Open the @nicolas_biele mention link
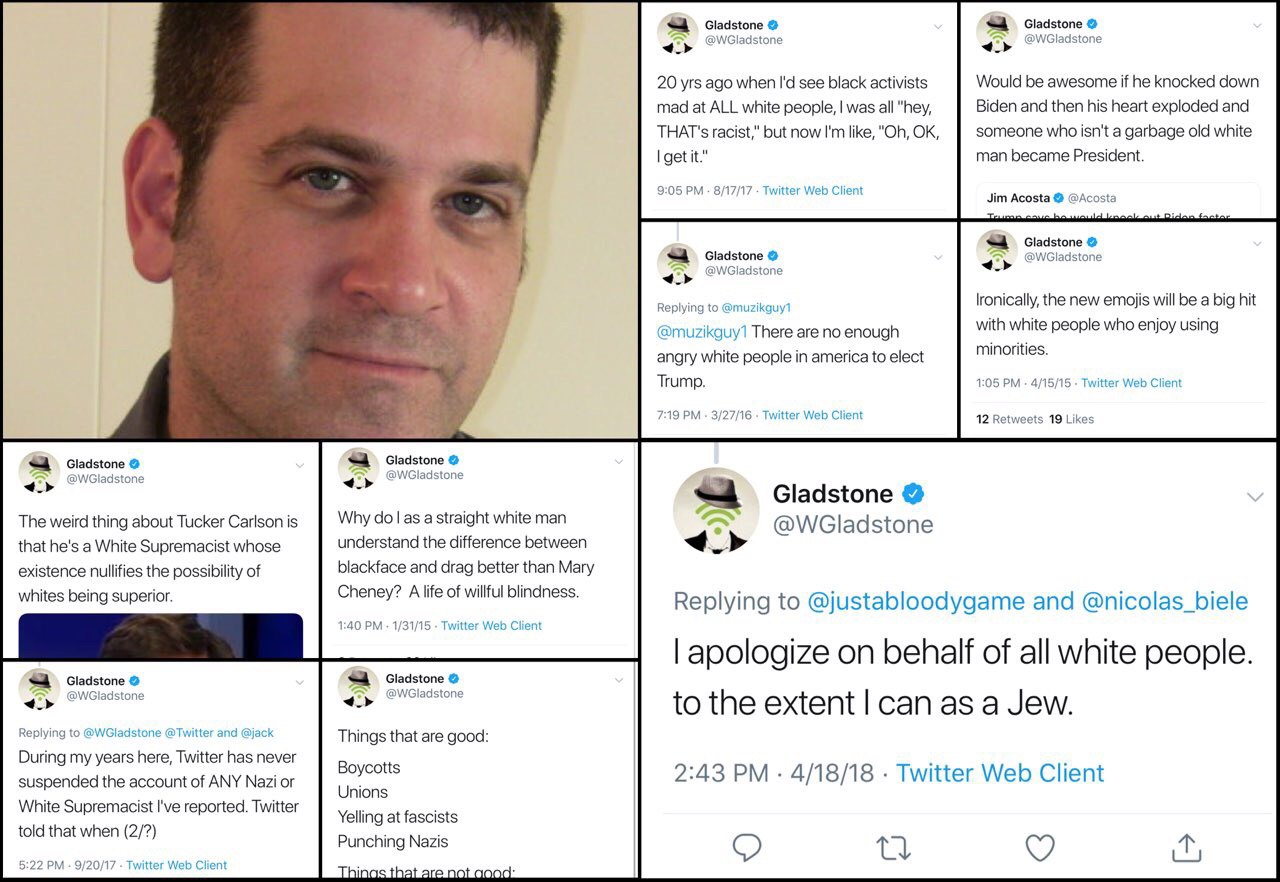The image size is (1280, 882). 1165,601
